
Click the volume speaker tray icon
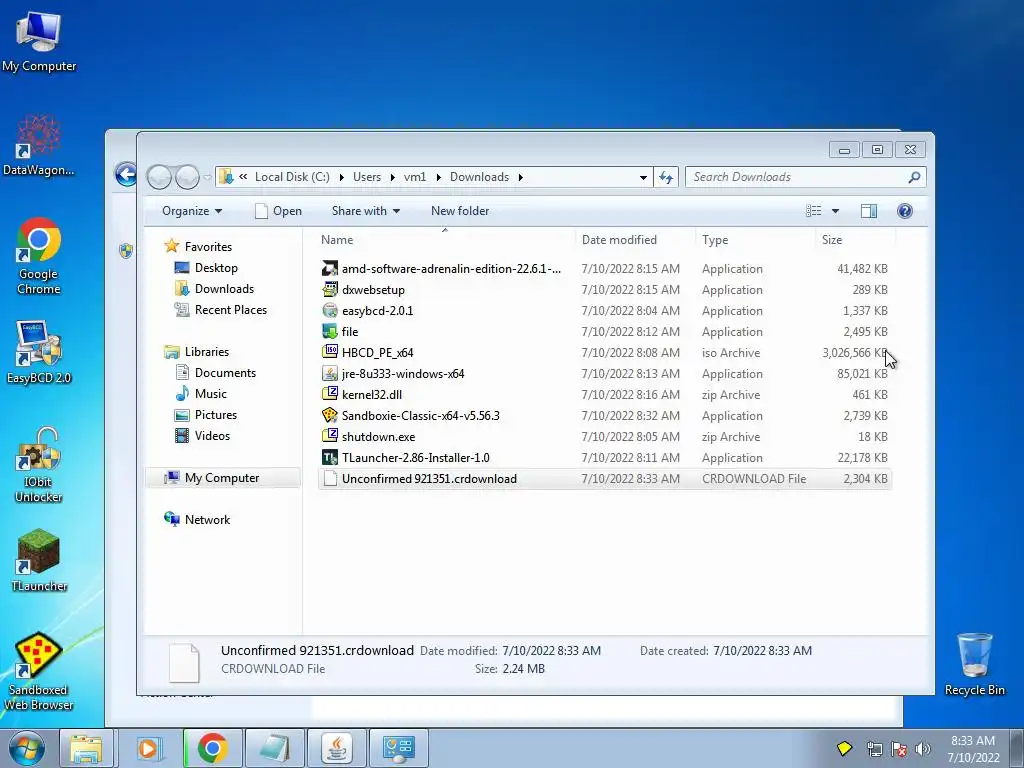923,749
